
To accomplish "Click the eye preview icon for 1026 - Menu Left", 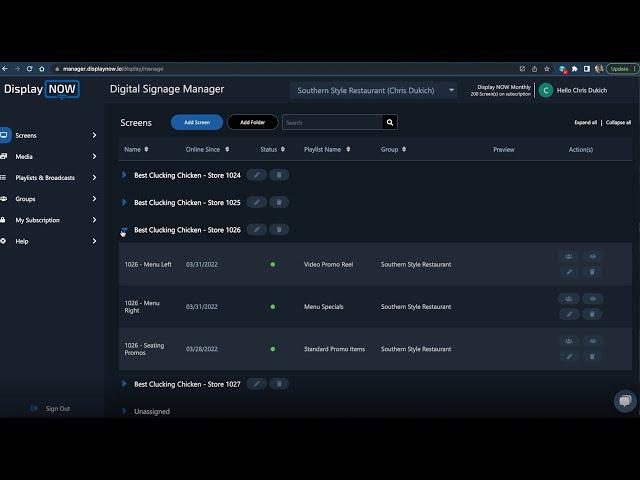I will [593, 256].
